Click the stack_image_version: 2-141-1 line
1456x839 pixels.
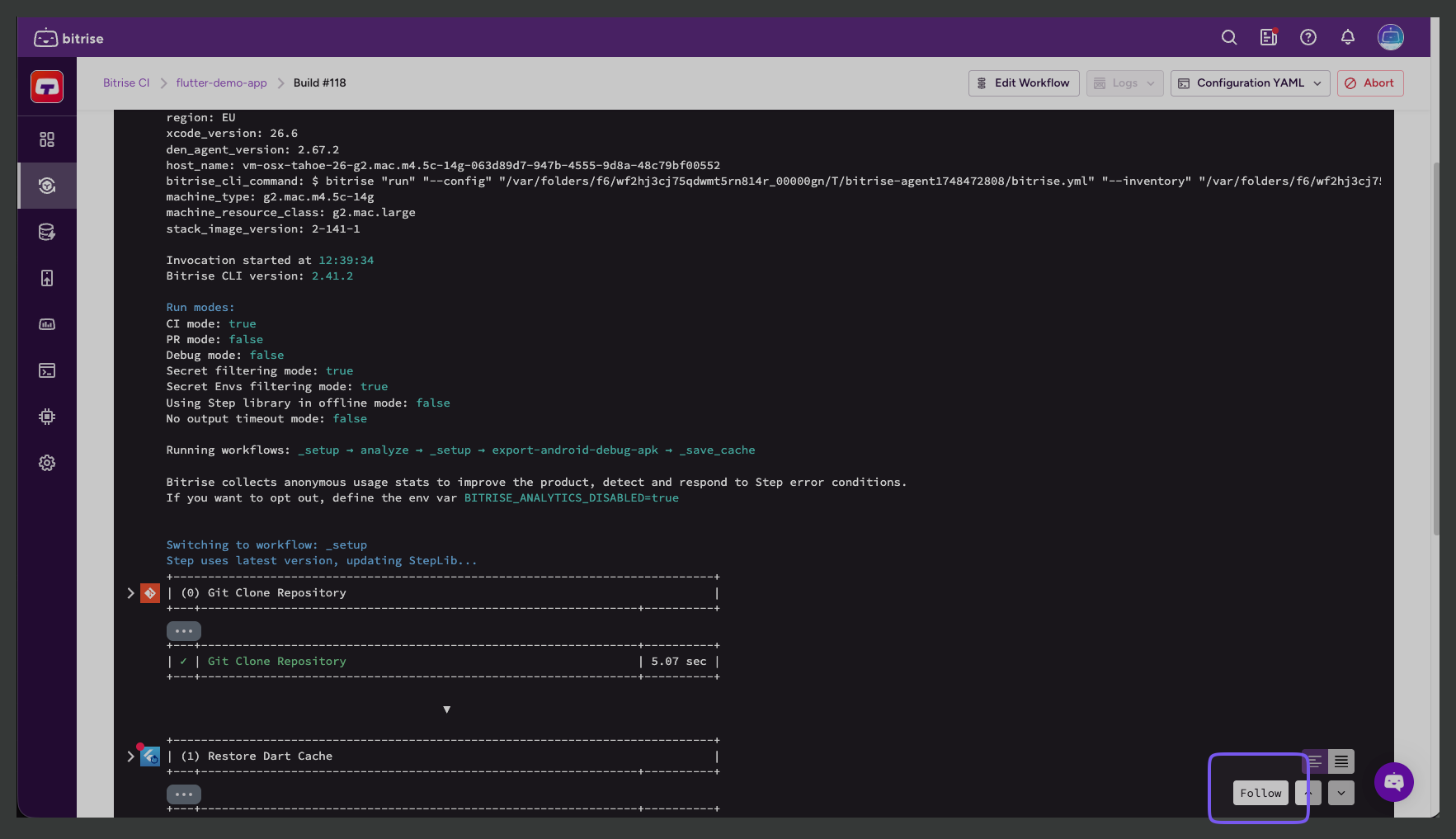pos(263,229)
